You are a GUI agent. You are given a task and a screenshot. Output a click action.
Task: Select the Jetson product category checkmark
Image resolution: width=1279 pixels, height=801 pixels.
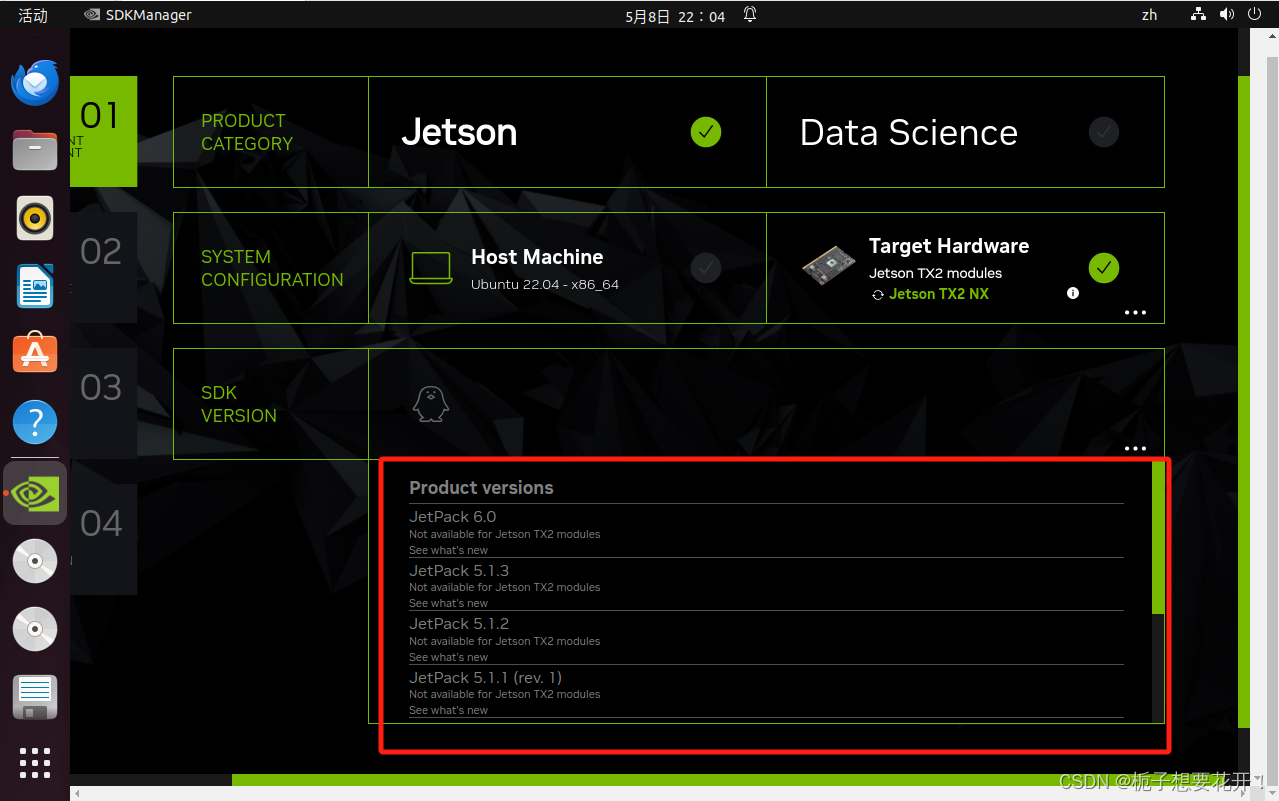tap(706, 132)
